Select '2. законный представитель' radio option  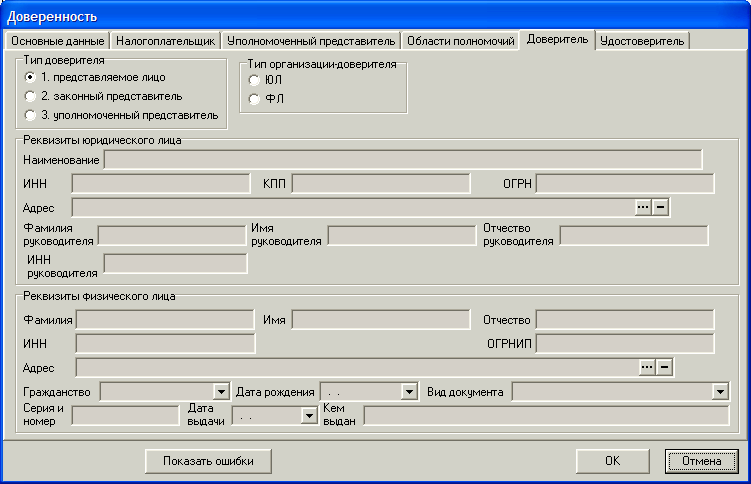coord(30,96)
